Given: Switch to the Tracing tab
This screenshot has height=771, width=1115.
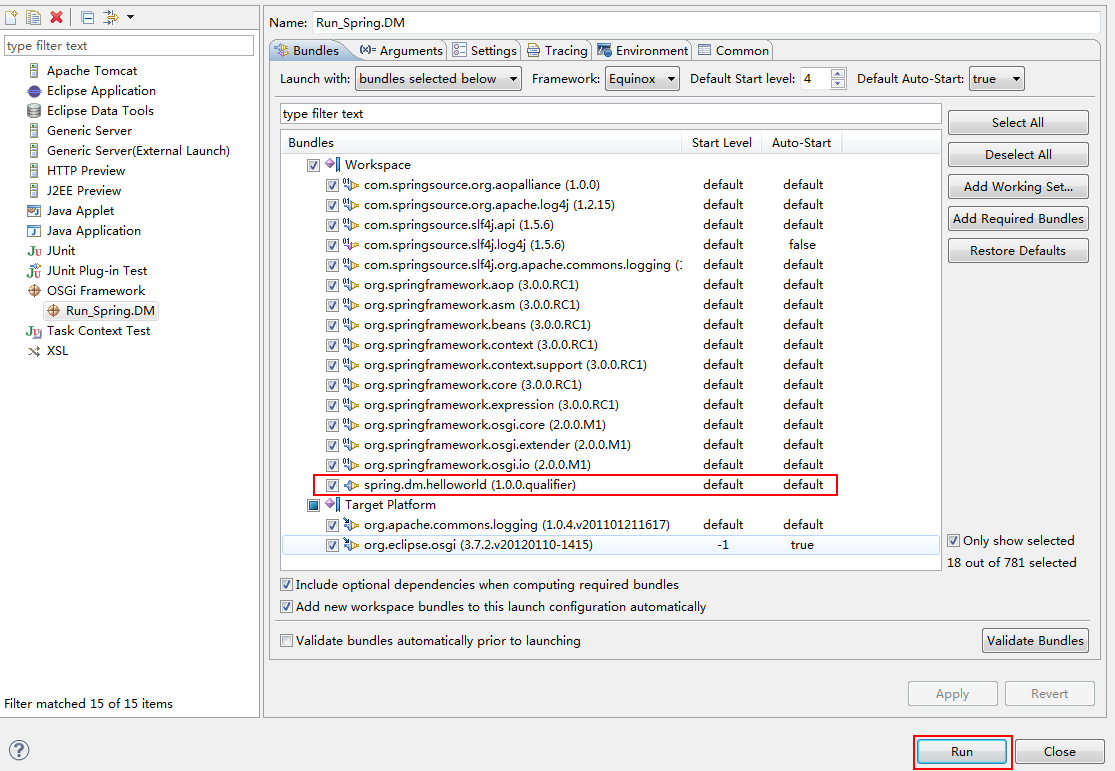Looking at the screenshot, I should point(557,50).
